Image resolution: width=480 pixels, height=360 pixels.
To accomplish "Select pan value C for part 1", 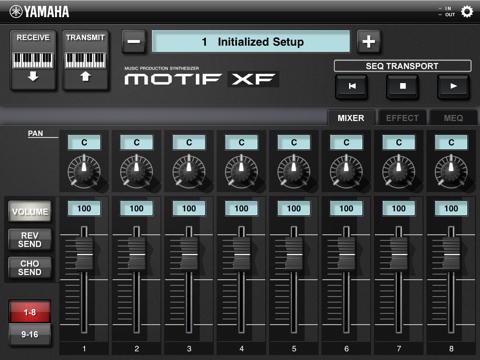I will point(84,142).
